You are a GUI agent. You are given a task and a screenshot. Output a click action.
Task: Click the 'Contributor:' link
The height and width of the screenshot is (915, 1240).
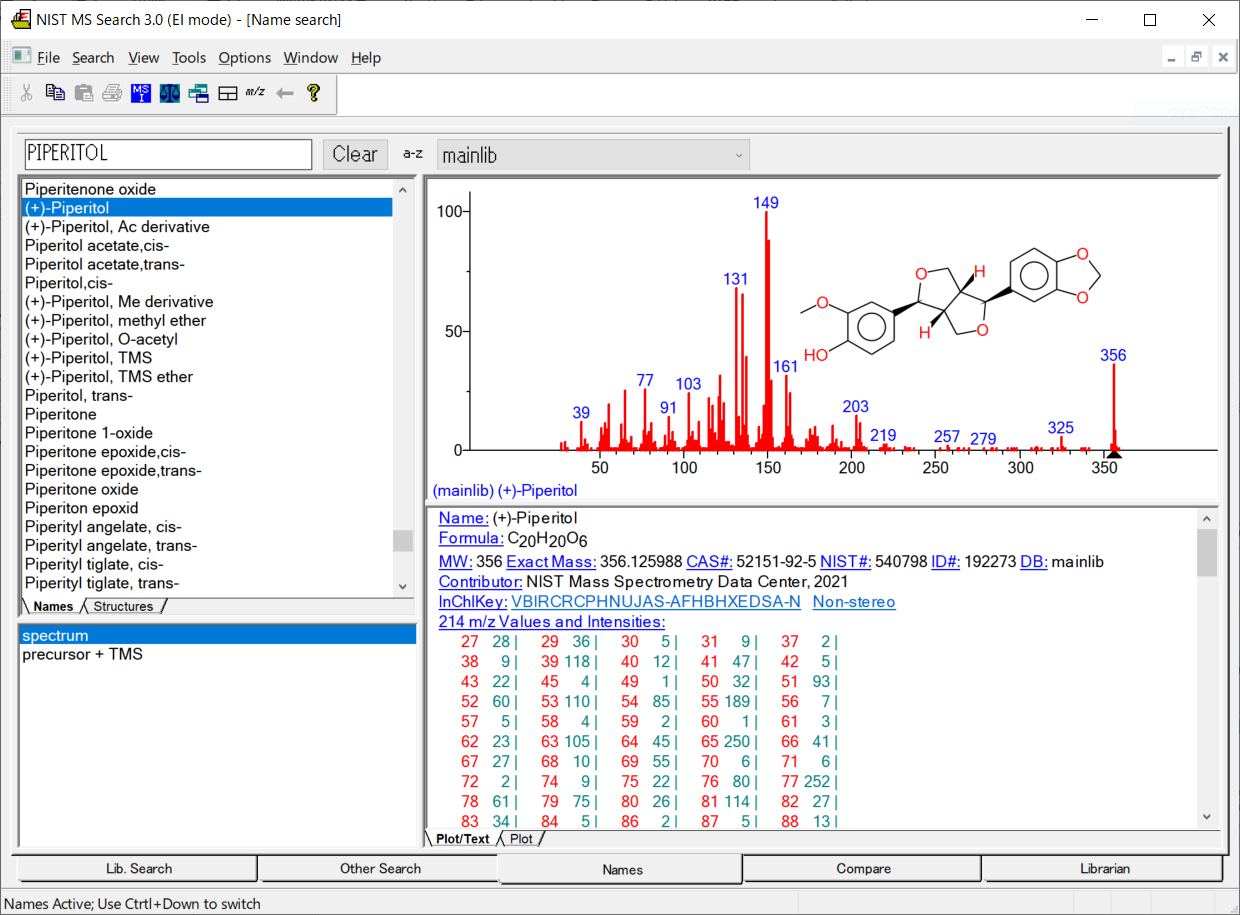[481, 582]
